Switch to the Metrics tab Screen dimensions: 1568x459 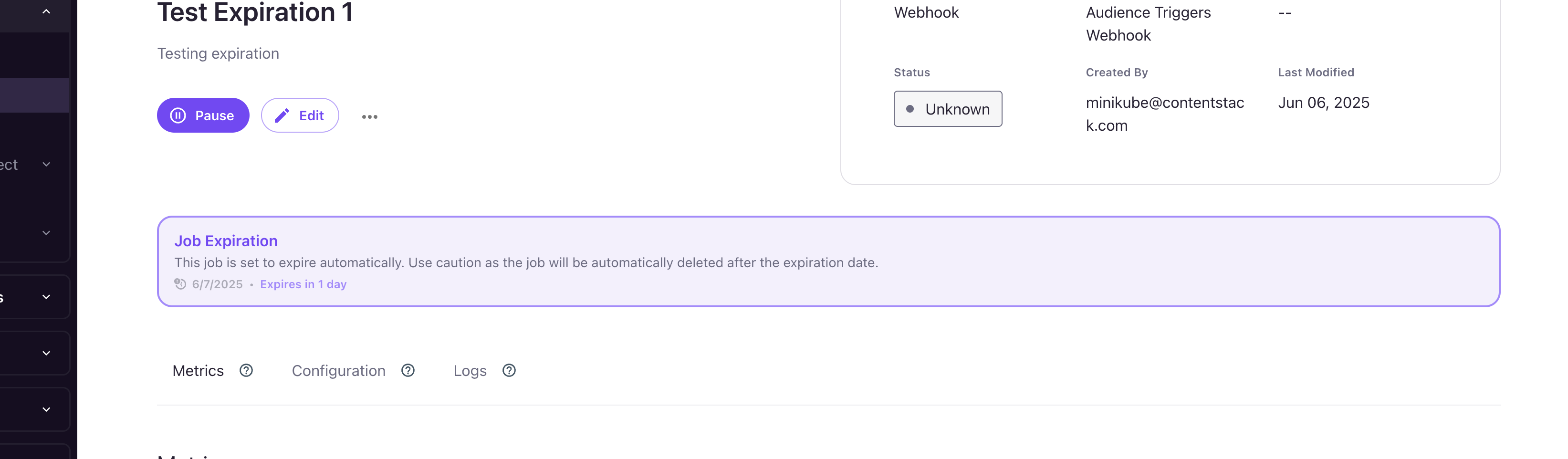click(198, 371)
